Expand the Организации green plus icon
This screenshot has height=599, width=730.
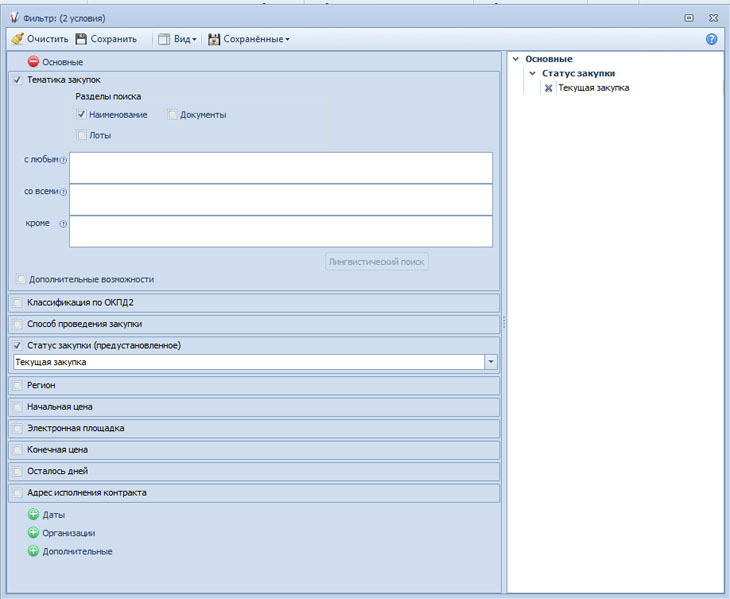33,533
